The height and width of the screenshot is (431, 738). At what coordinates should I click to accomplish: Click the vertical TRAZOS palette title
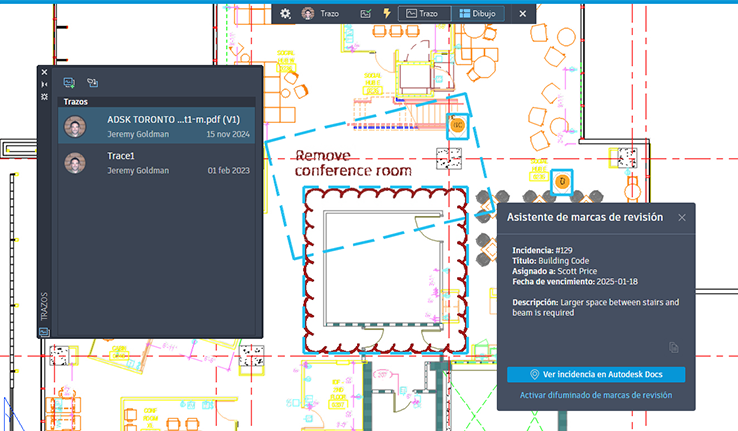pyautogui.click(x=44, y=306)
